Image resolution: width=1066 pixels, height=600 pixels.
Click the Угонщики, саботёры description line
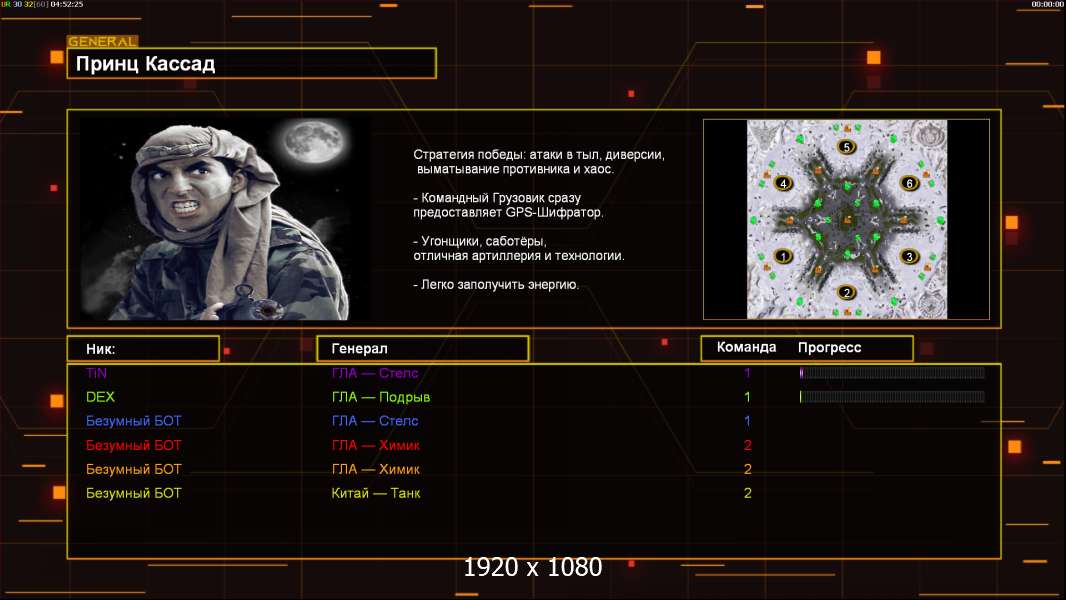(x=519, y=248)
